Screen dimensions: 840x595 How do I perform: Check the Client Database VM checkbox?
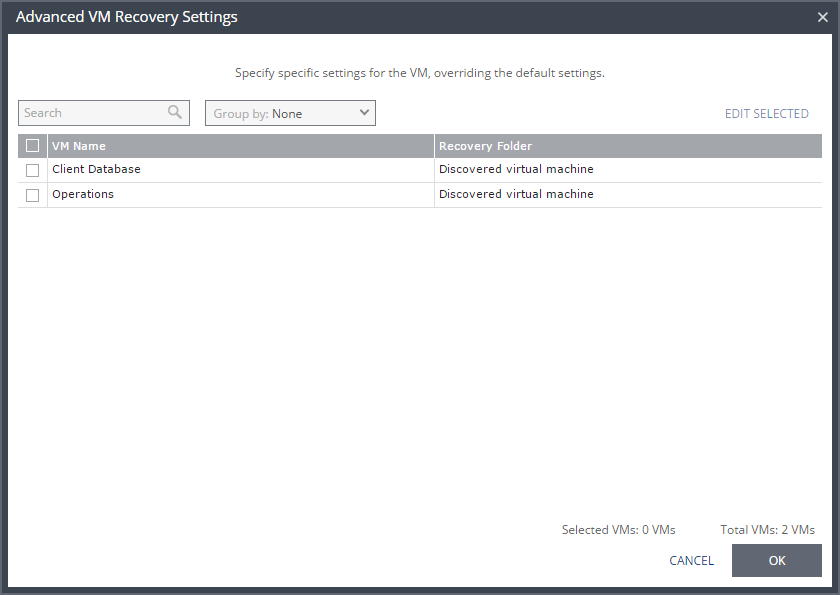tap(33, 170)
